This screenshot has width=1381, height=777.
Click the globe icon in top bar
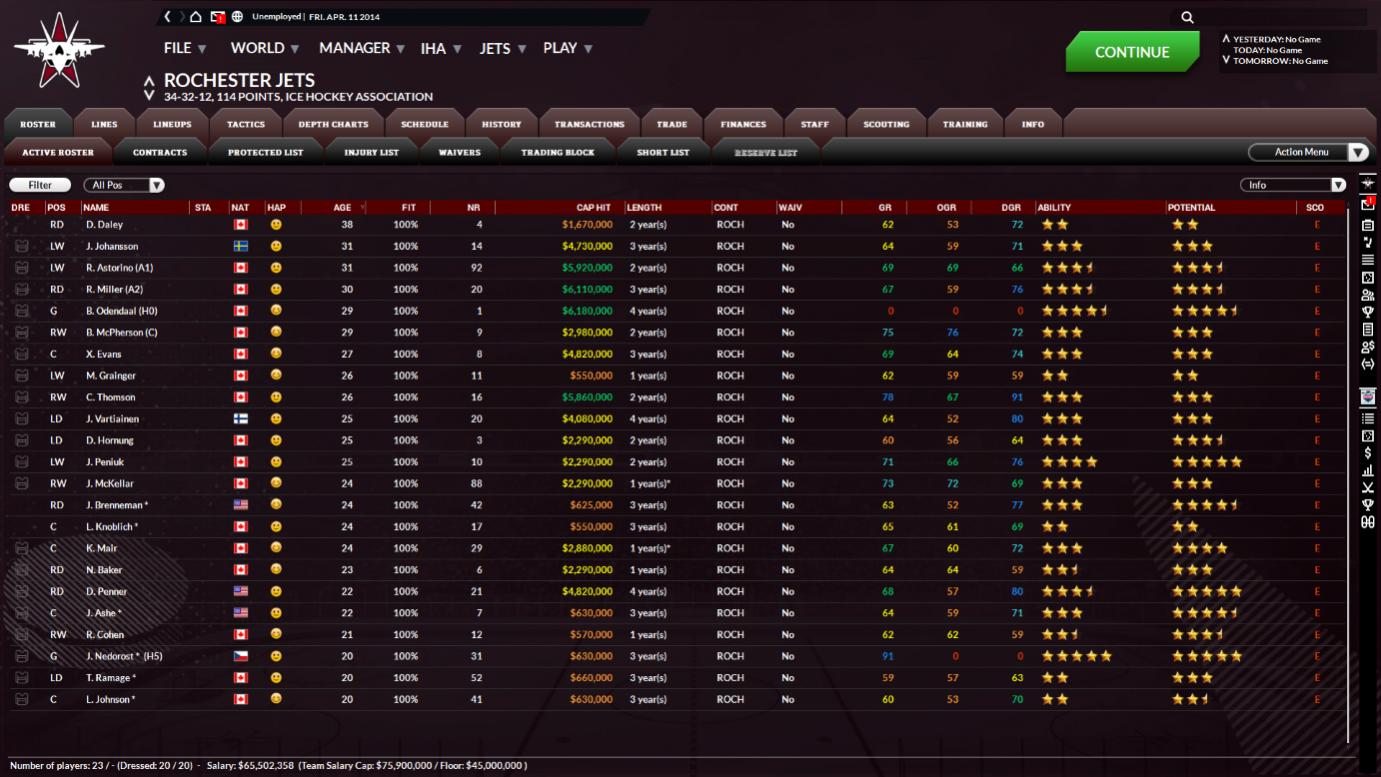pos(237,17)
